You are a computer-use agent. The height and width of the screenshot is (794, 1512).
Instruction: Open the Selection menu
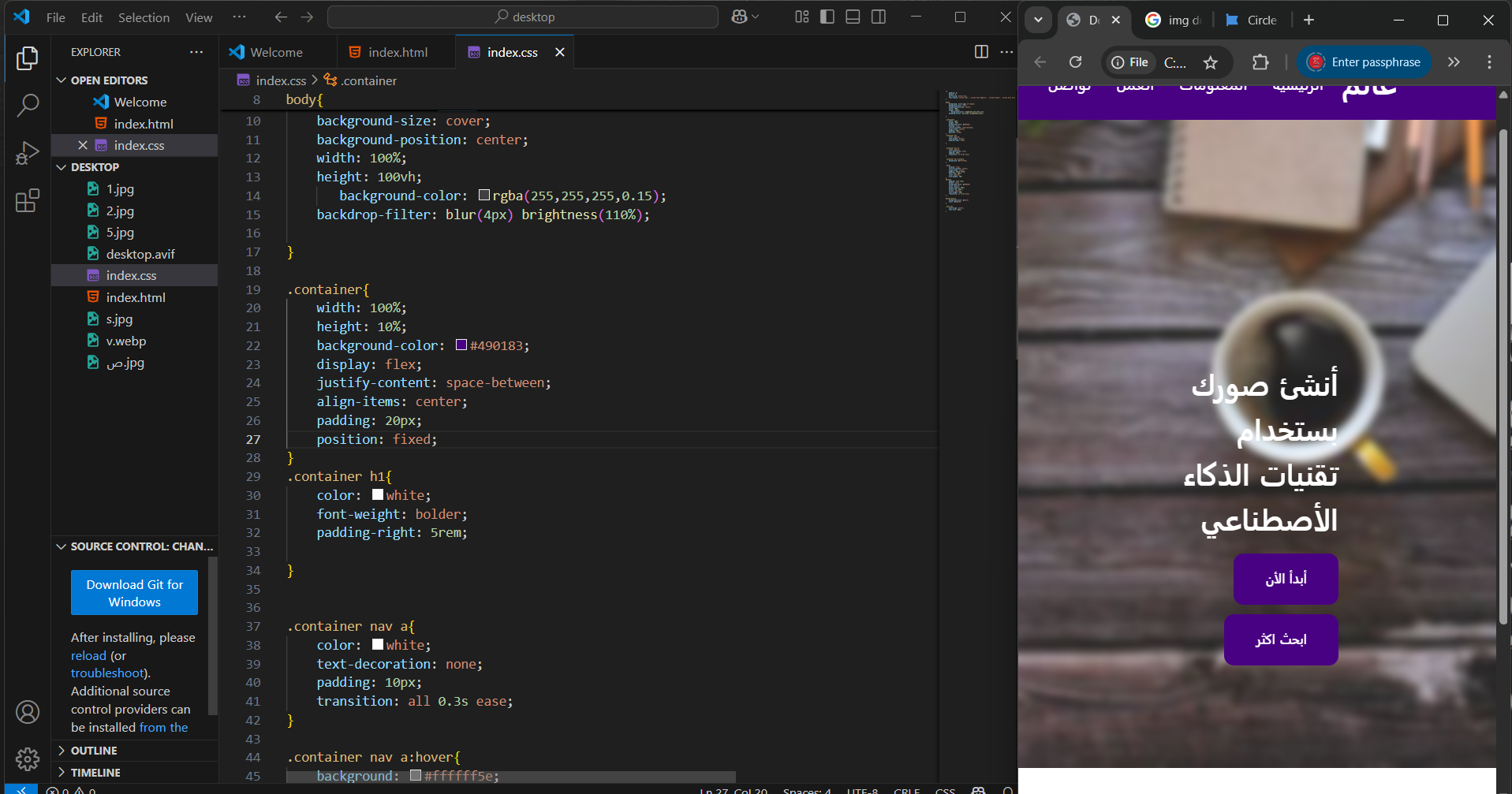144,17
